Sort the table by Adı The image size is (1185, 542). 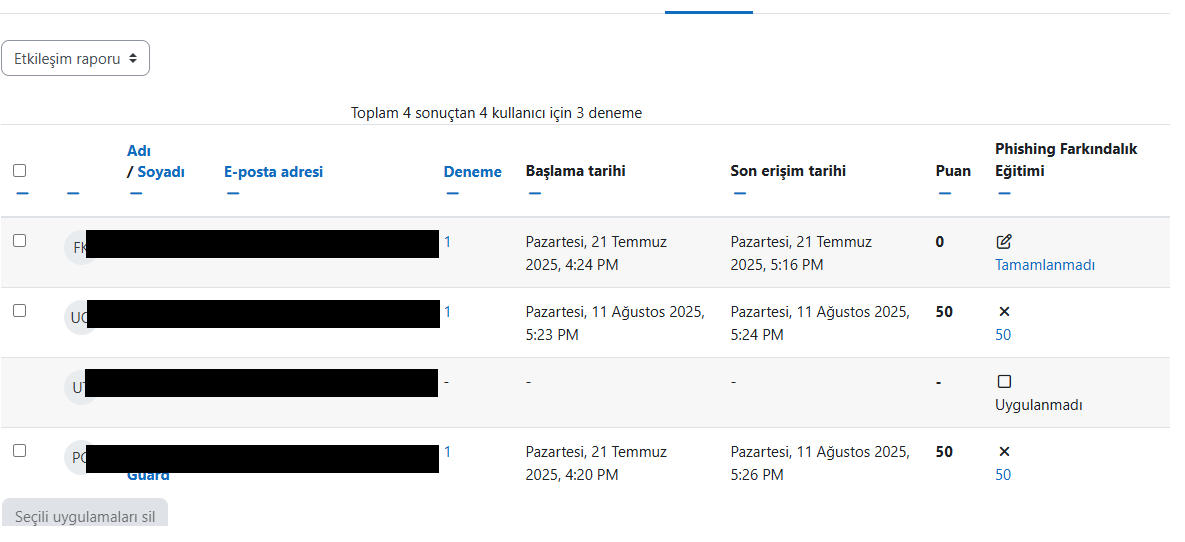point(138,151)
